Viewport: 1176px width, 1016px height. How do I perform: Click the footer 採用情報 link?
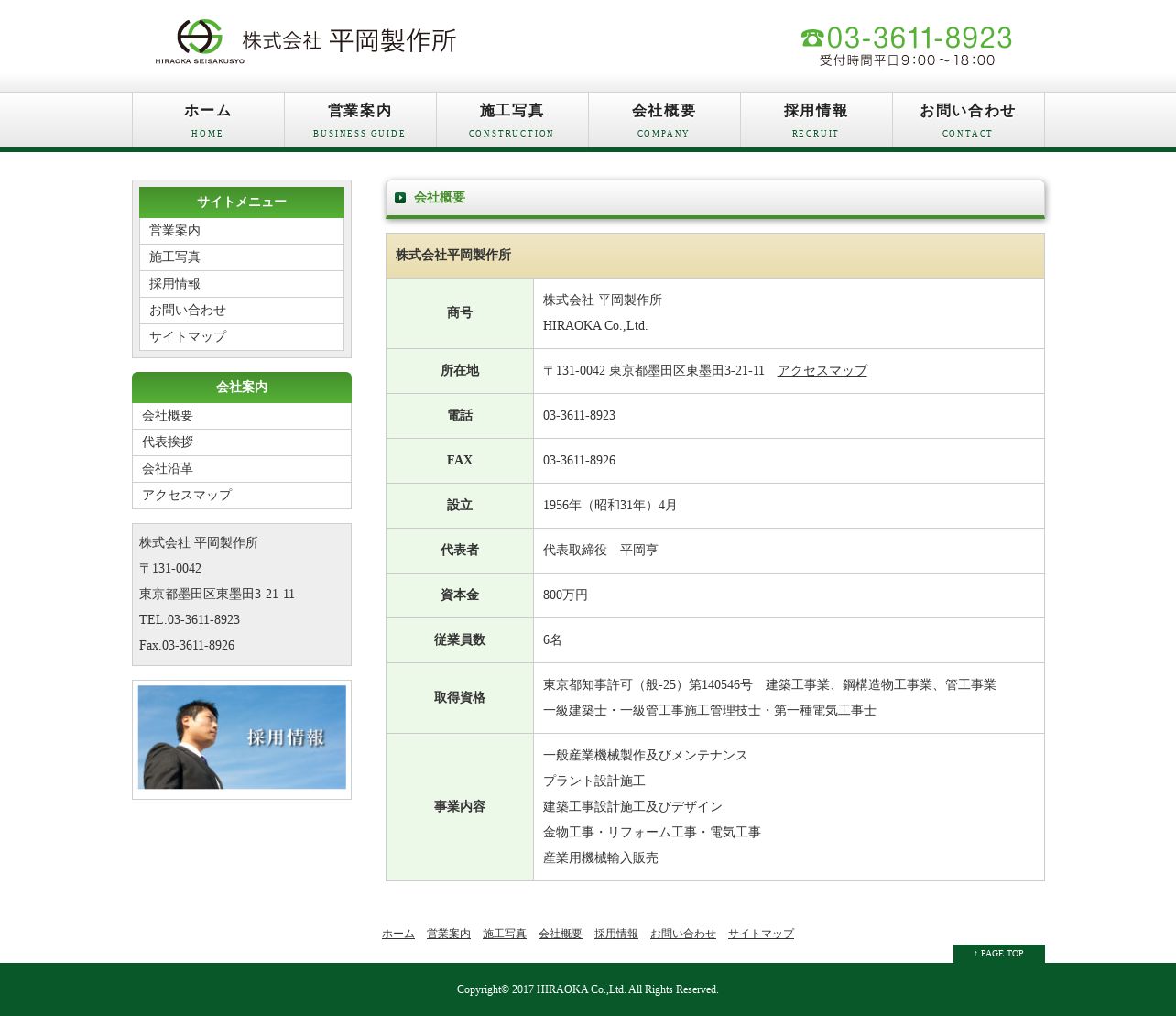616,934
